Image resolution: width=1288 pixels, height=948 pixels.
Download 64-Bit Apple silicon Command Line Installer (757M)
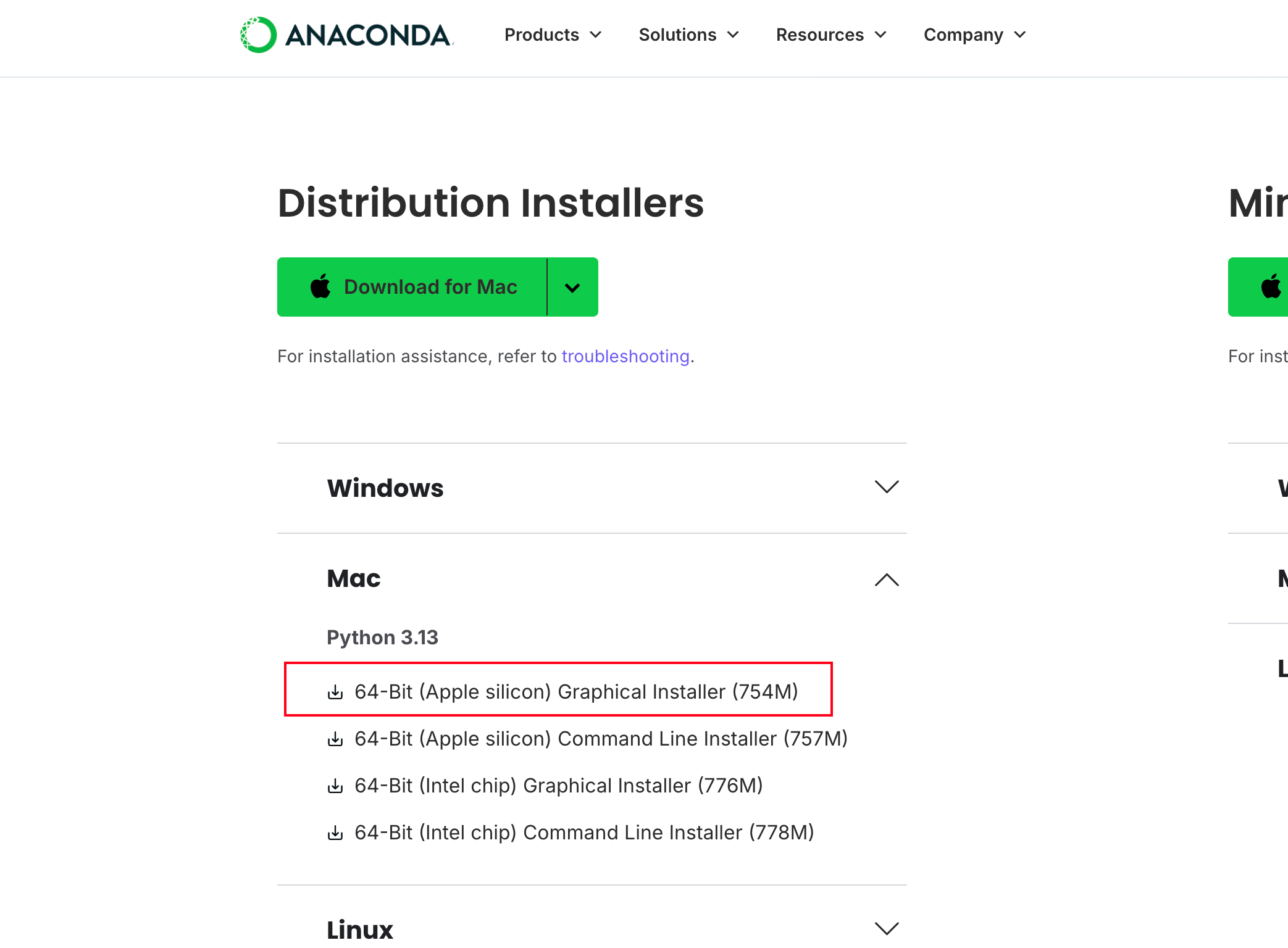(x=600, y=739)
